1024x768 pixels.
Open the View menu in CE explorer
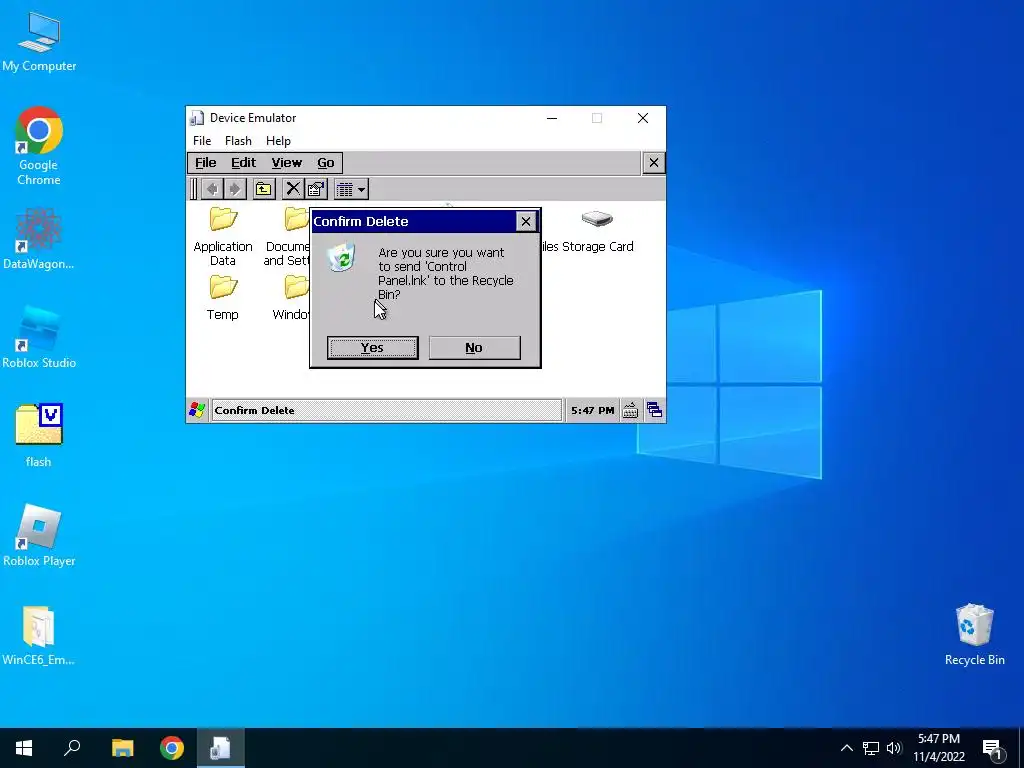coord(287,163)
